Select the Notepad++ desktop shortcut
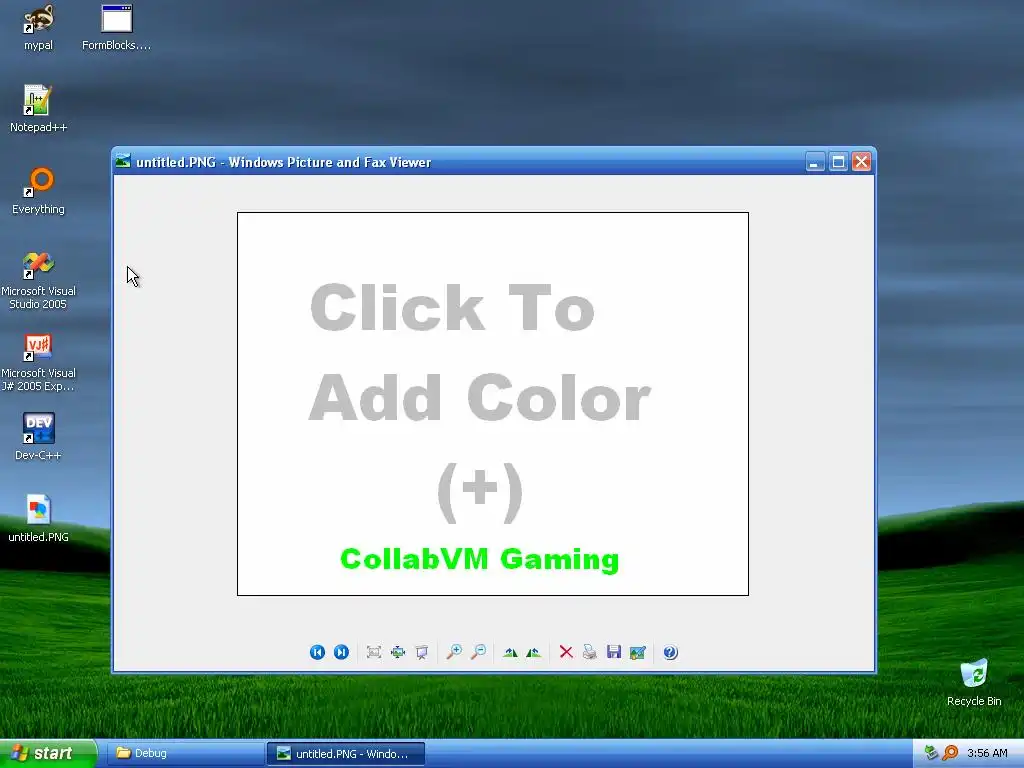 pos(38,109)
